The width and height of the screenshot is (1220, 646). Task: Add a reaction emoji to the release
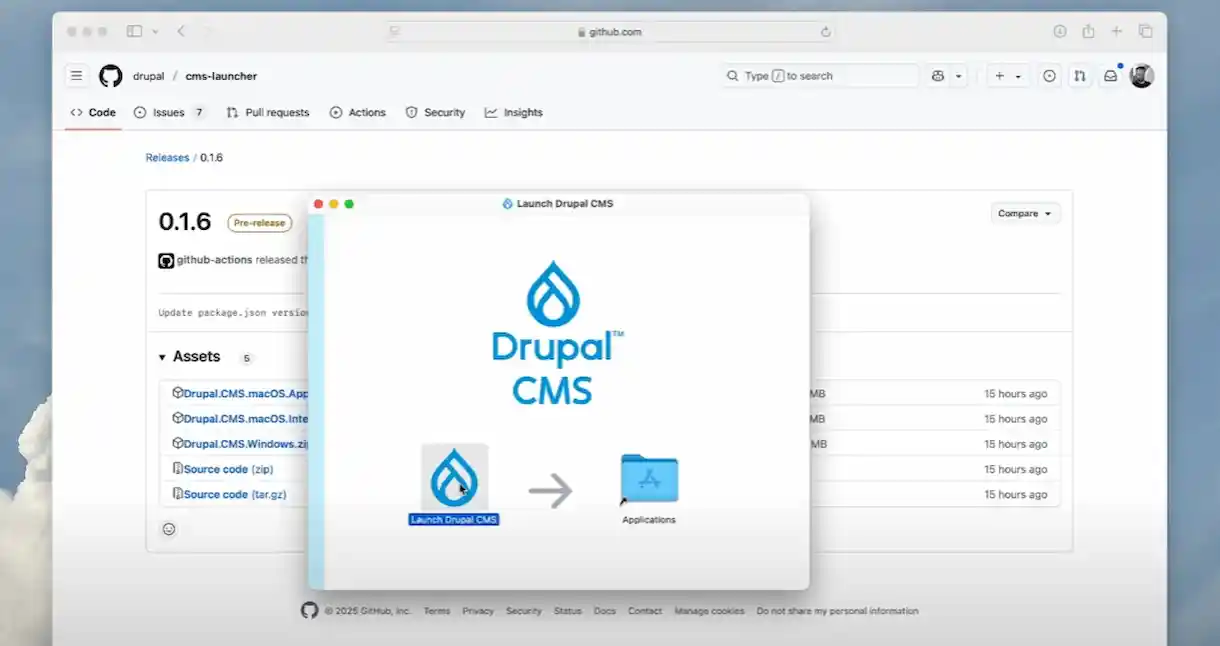(x=169, y=529)
